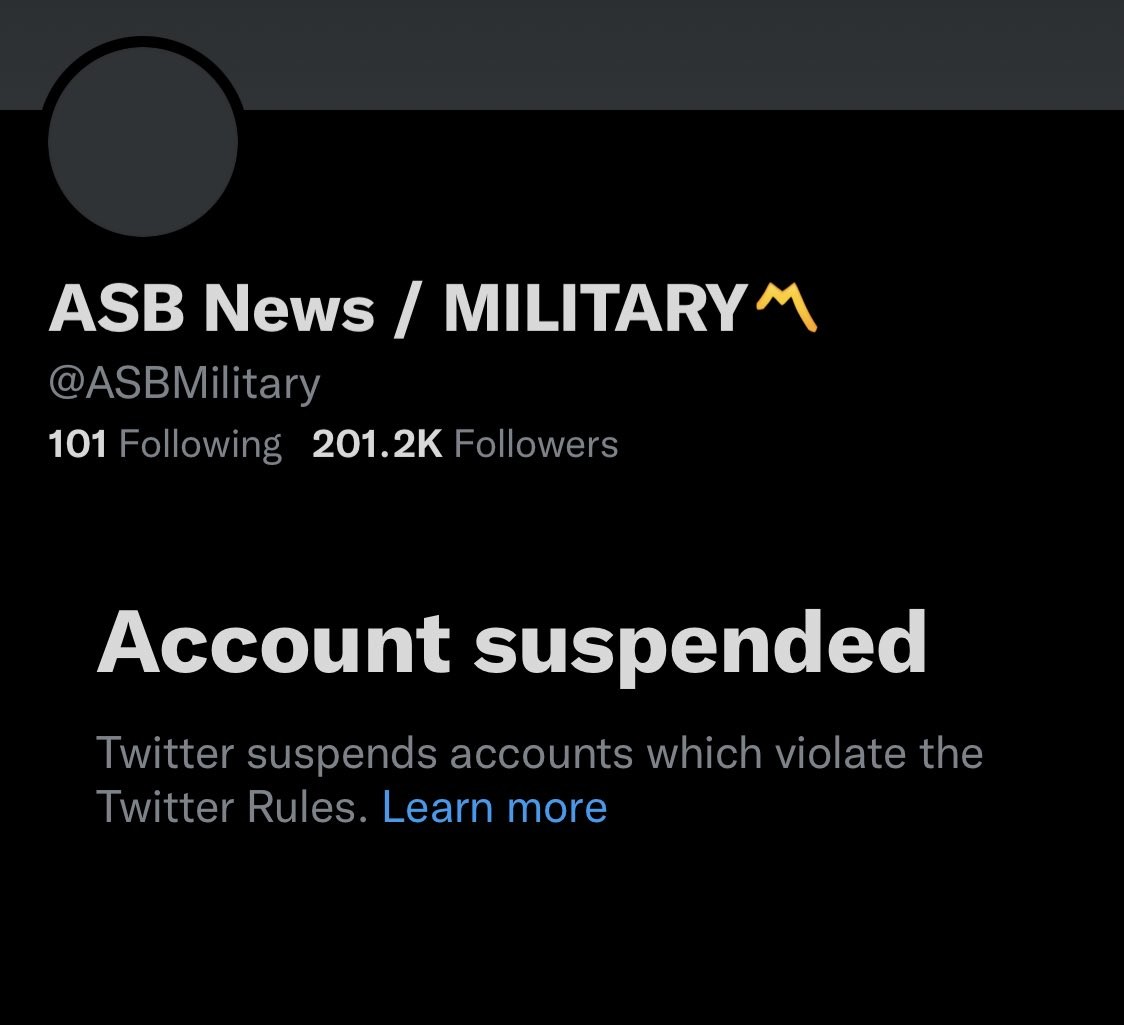This screenshot has width=1124, height=1025.
Task: Click the word "Account" in the heading
Action: coord(273,643)
